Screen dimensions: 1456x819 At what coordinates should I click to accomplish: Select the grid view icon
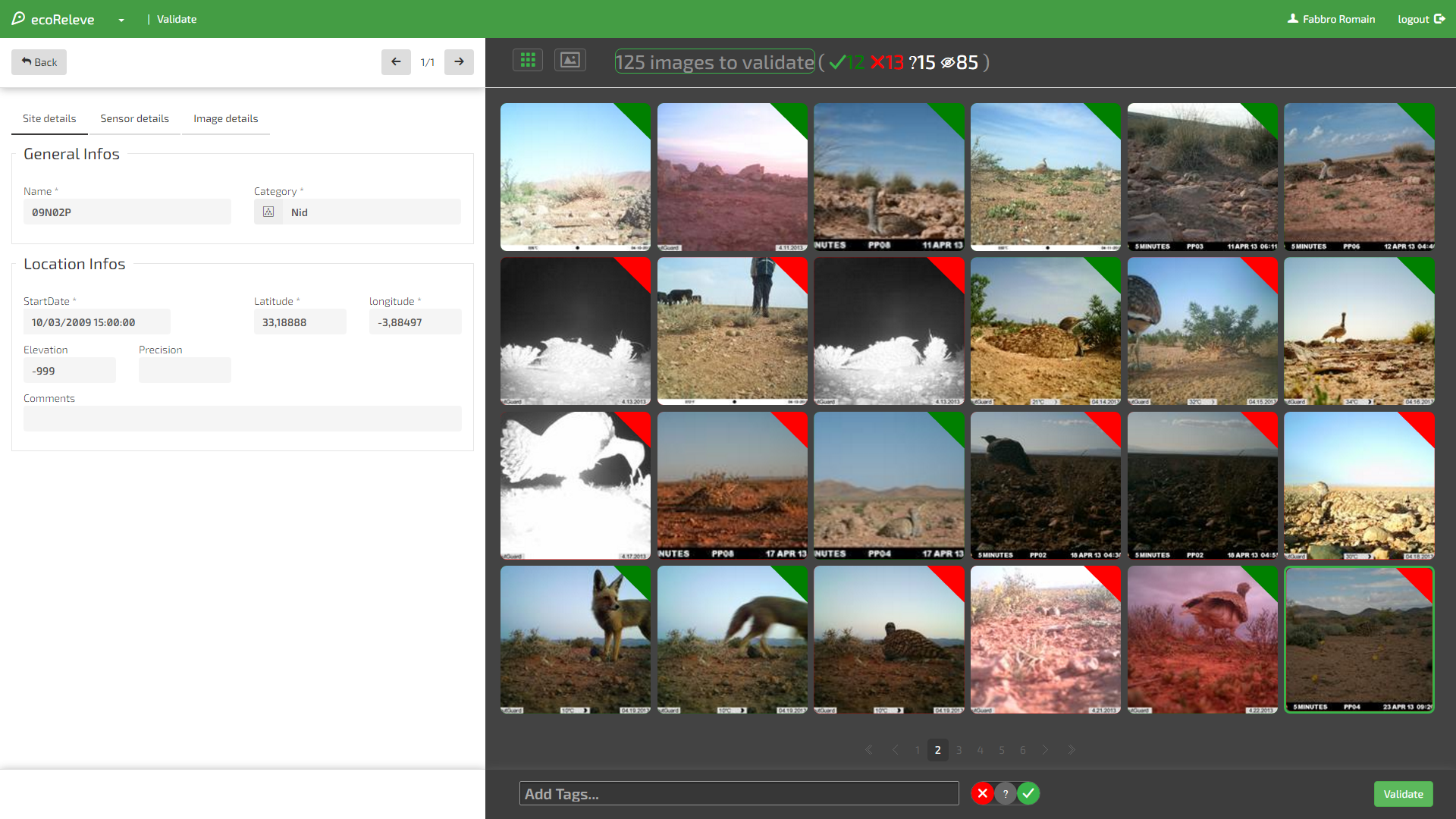pyautogui.click(x=528, y=60)
